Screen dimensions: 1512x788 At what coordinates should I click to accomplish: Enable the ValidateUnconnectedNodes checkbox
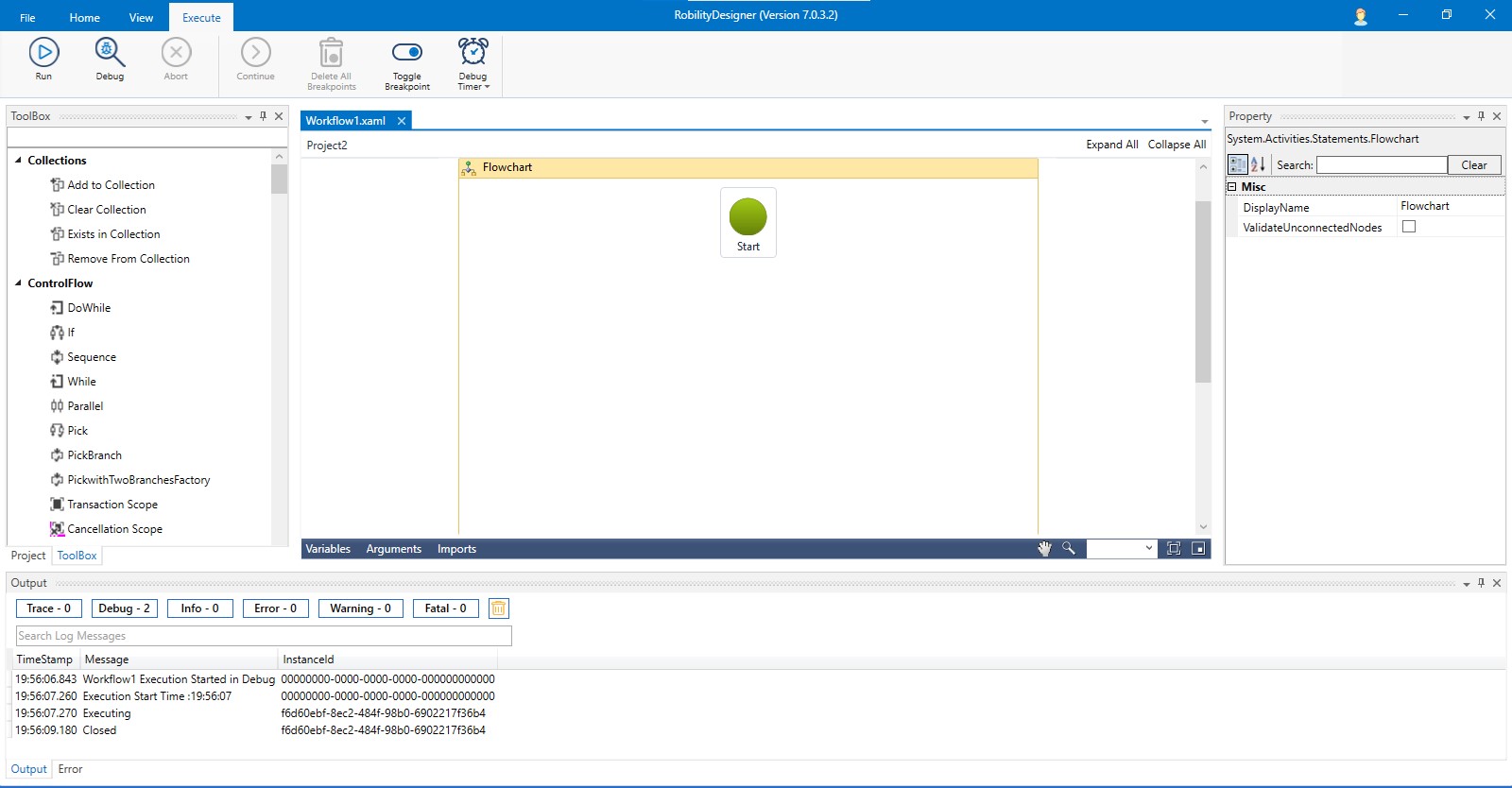pos(1409,227)
